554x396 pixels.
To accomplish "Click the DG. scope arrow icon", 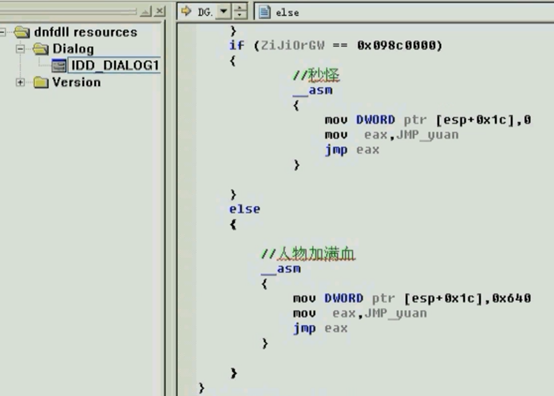I will (x=186, y=12).
